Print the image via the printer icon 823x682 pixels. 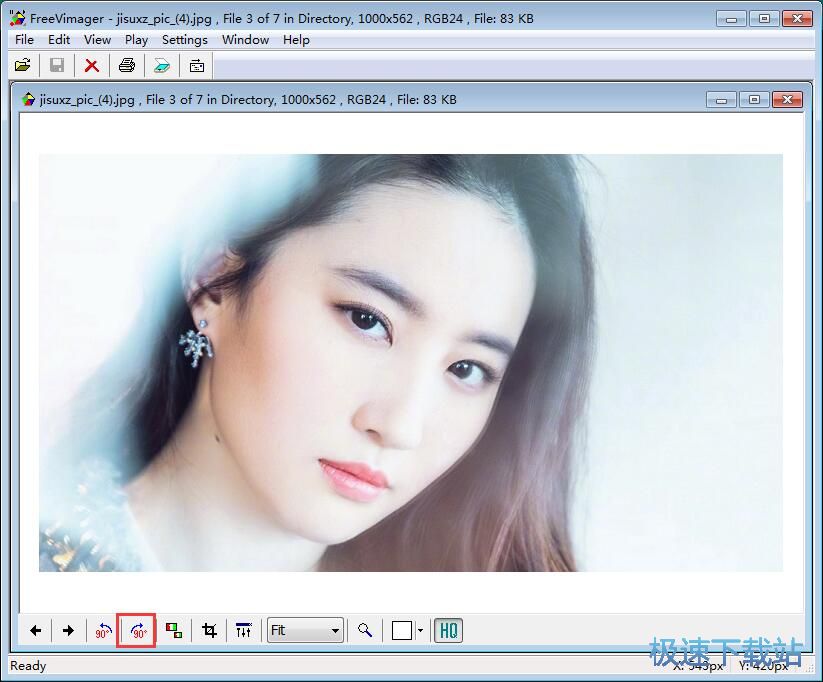click(x=126, y=65)
